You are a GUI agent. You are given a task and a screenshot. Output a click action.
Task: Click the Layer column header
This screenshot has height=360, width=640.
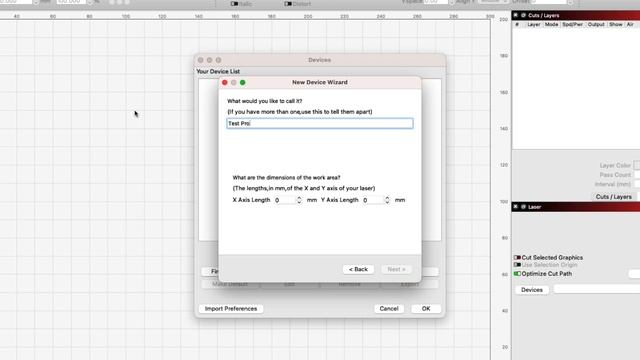(533, 24)
